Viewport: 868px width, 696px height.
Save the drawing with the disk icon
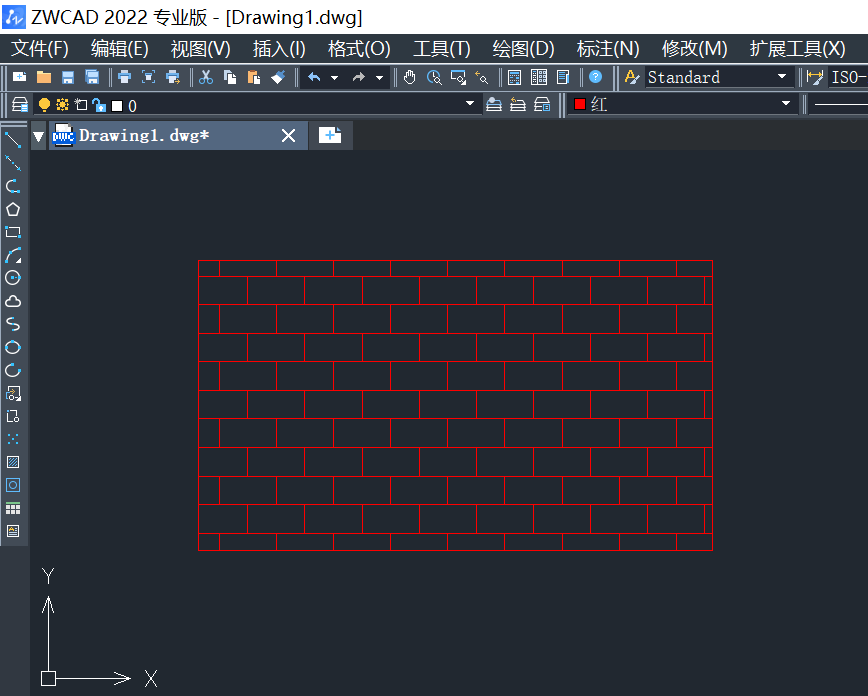click(x=68, y=77)
